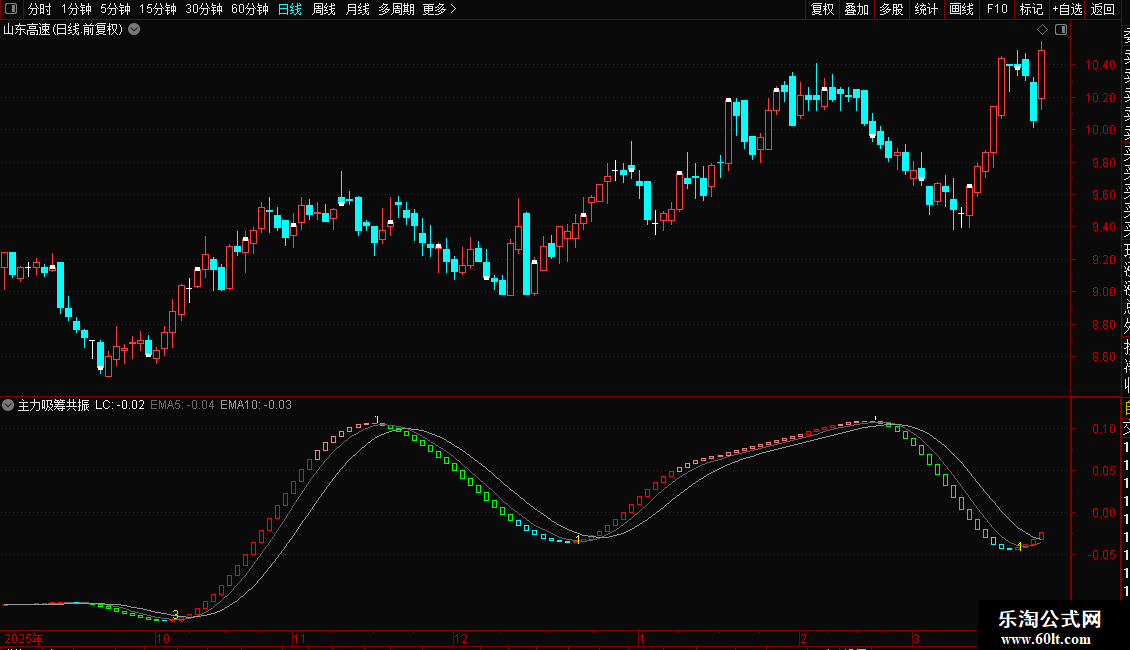This screenshot has height=650, width=1130.
Task: Select the 1分钟 period tab
Action: (x=76, y=9)
